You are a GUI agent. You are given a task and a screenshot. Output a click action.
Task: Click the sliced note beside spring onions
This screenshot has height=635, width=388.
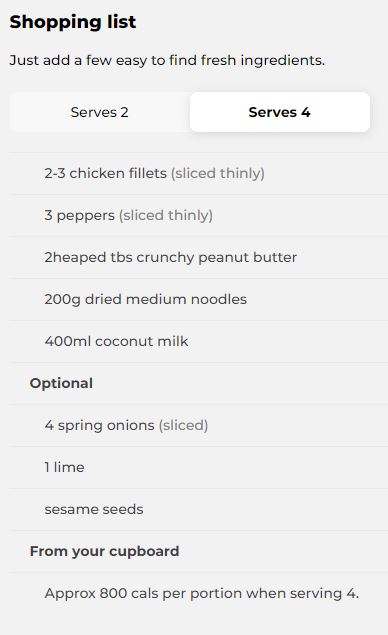click(x=183, y=425)
